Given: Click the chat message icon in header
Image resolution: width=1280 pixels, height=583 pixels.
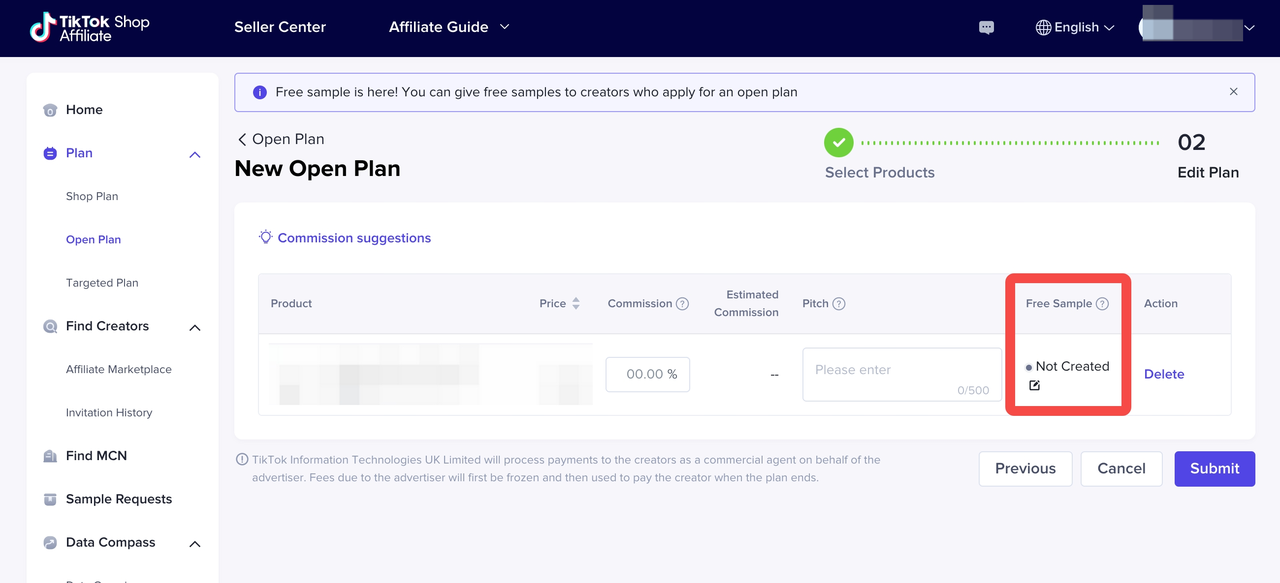Looking at the screenshot, I should click(986, 28).
